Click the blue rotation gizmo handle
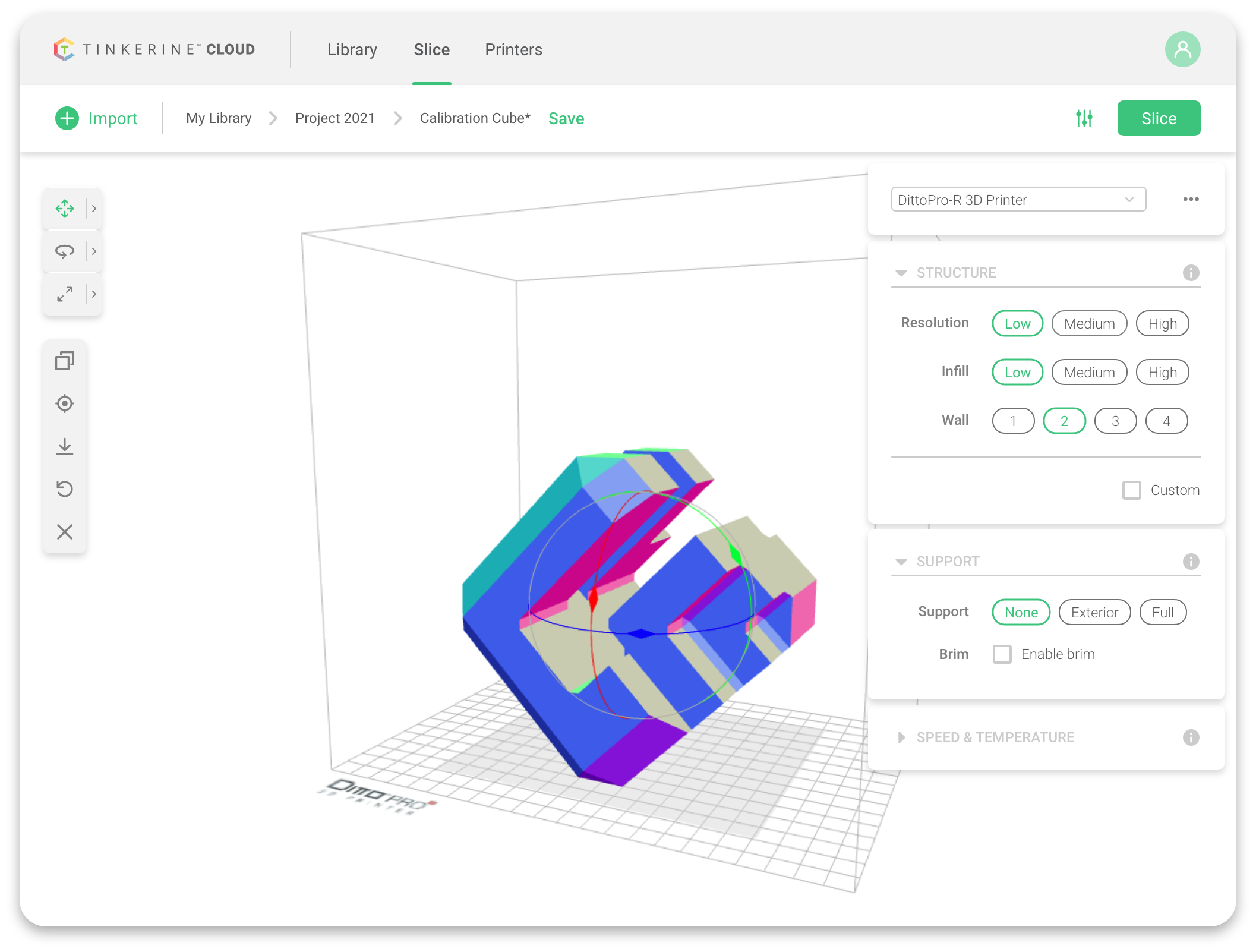The image size is (1256, 952). click(x=640, y=633)
